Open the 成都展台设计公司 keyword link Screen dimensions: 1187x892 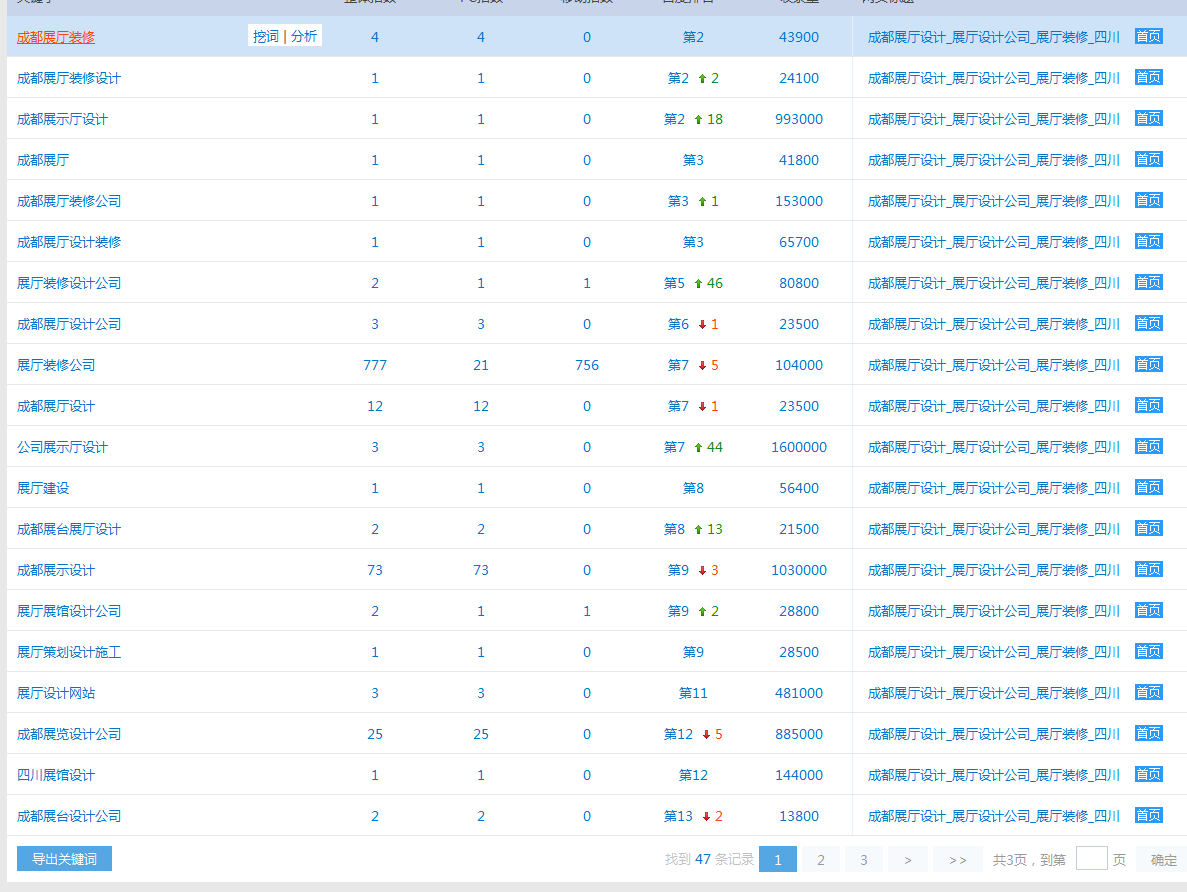(69, 816)
